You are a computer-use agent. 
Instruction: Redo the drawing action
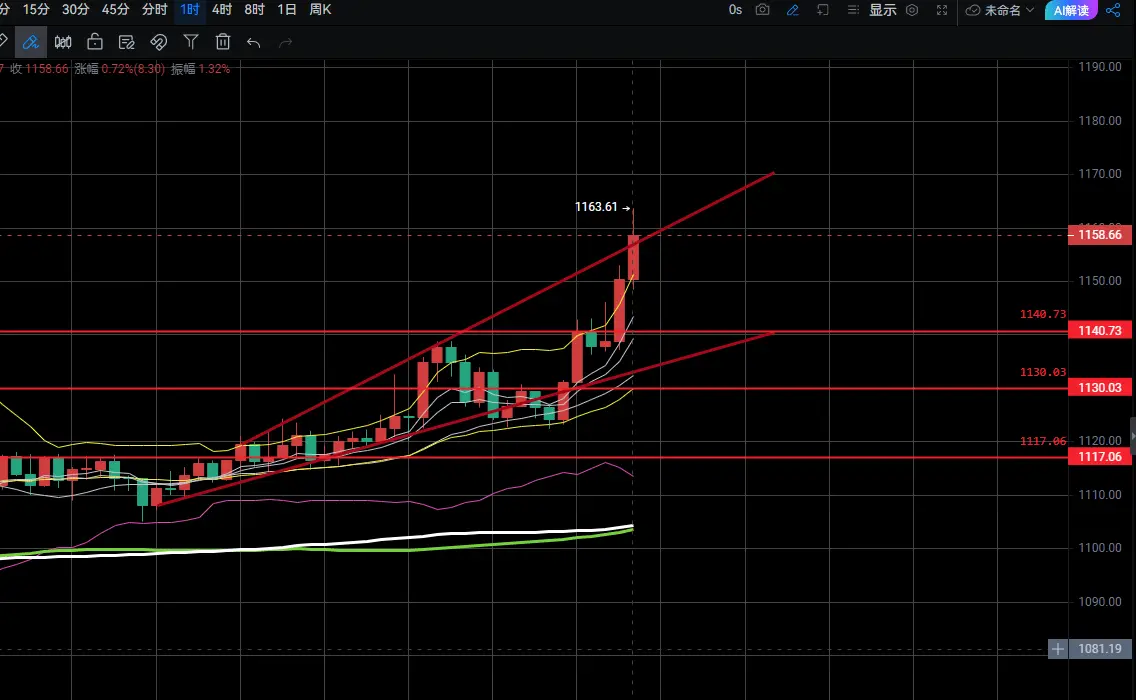[x=285, y=43]
